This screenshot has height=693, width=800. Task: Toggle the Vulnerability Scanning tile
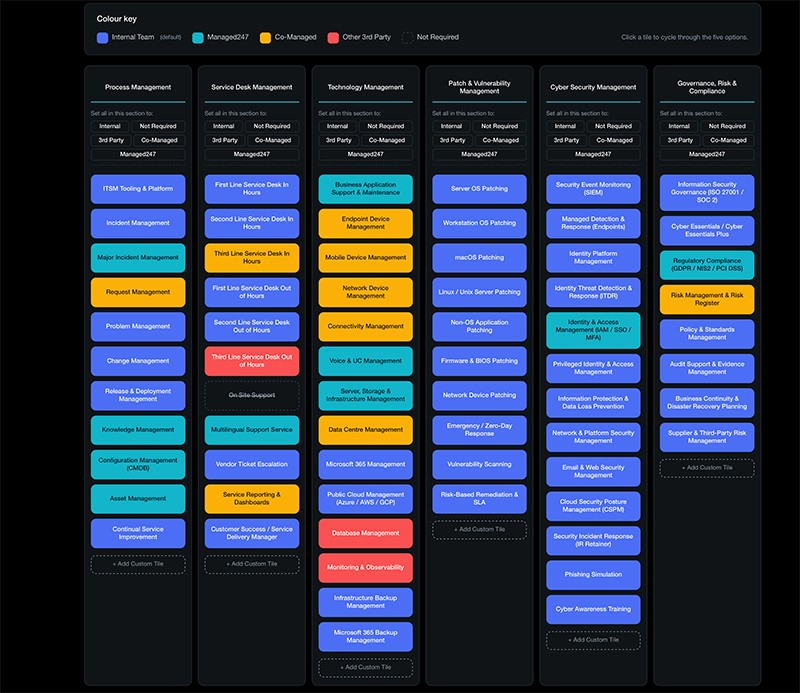tap(479, 464)
